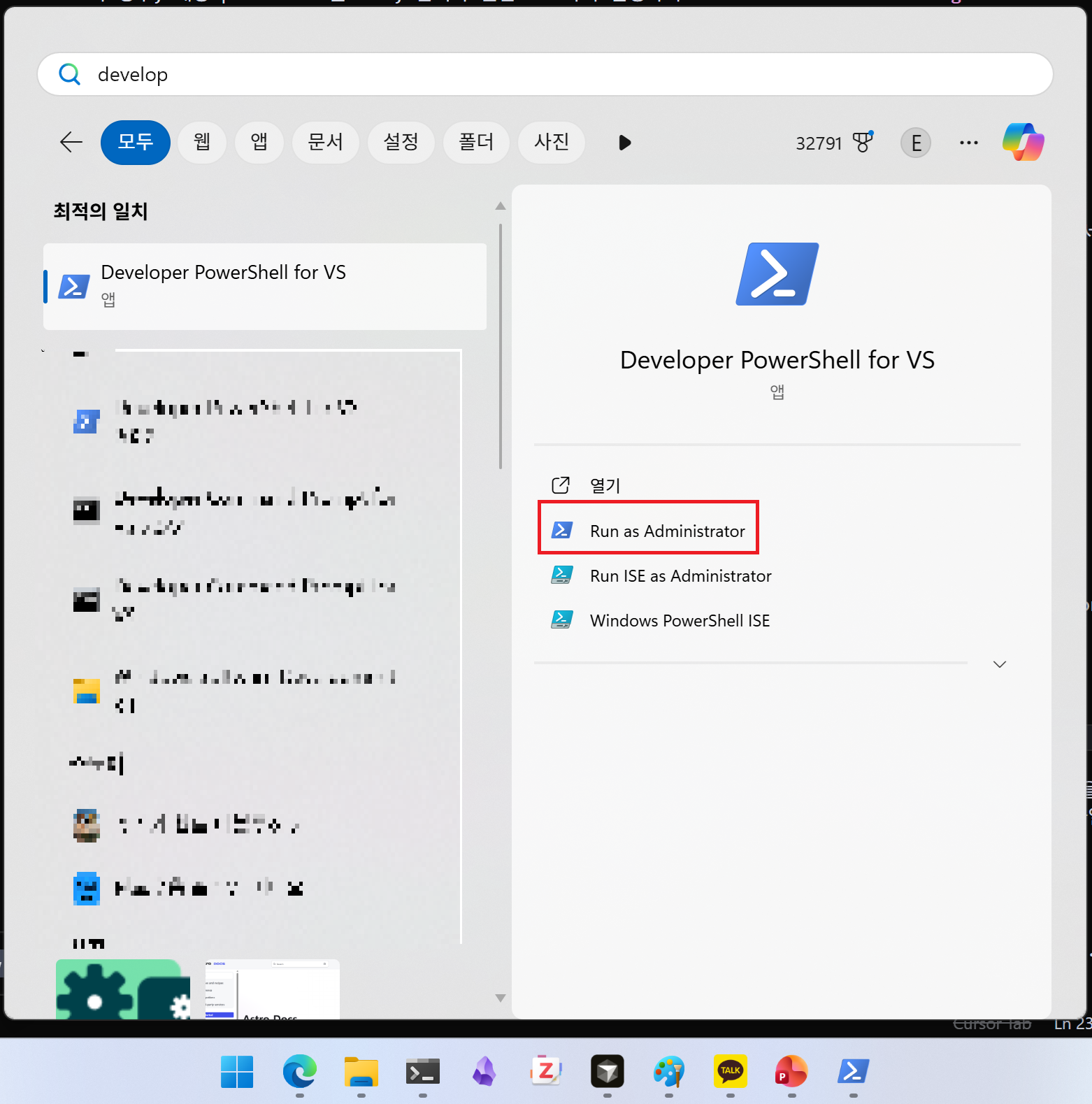Select the 설정 filter tab
Image resolution: width=1092 pixels, height=1104 pixels.
coord(401,143)
